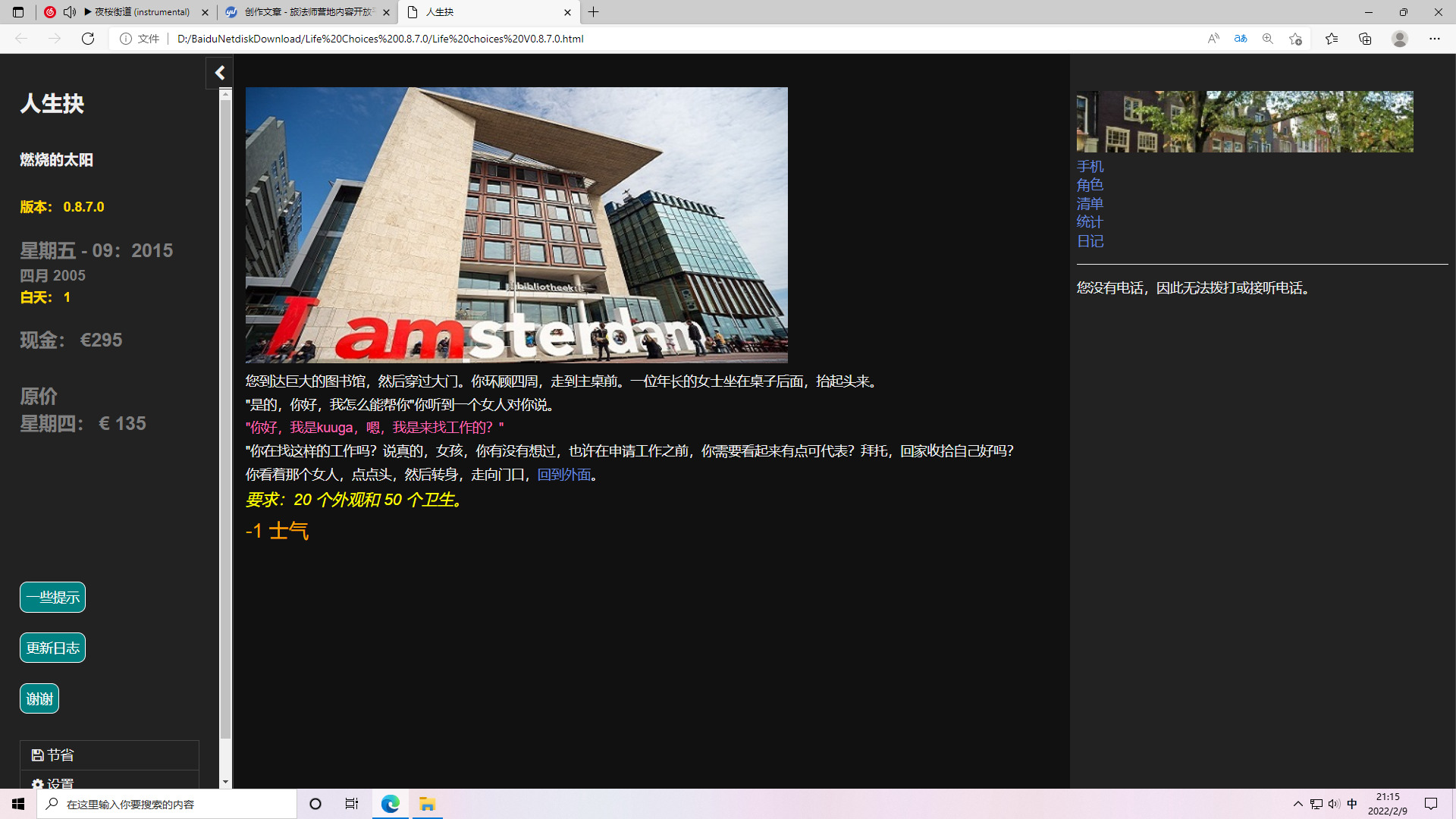Open the 手机 phone menu link

(x=1090, y=166)
